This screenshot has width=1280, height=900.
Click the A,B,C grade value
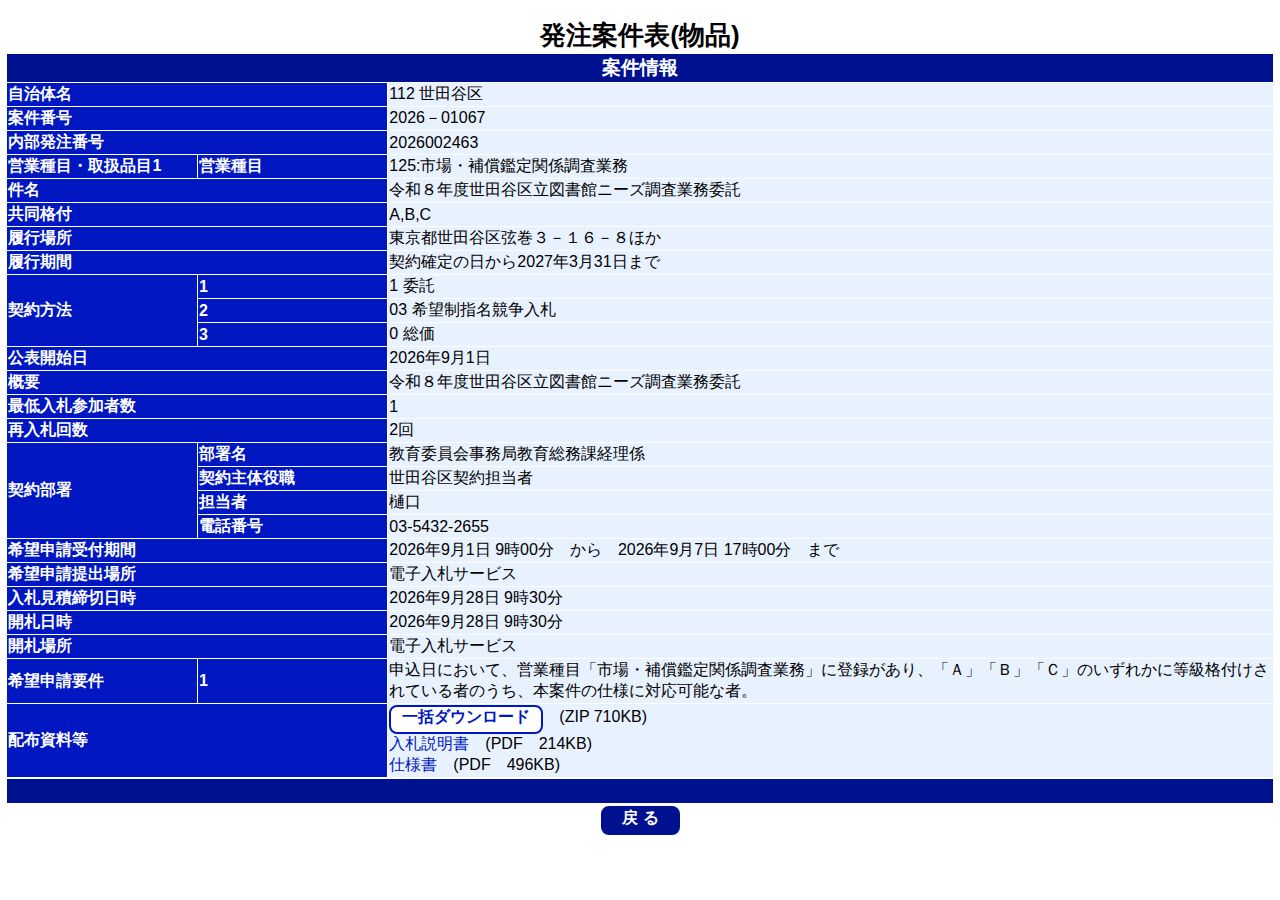click(x=410, y=214)
